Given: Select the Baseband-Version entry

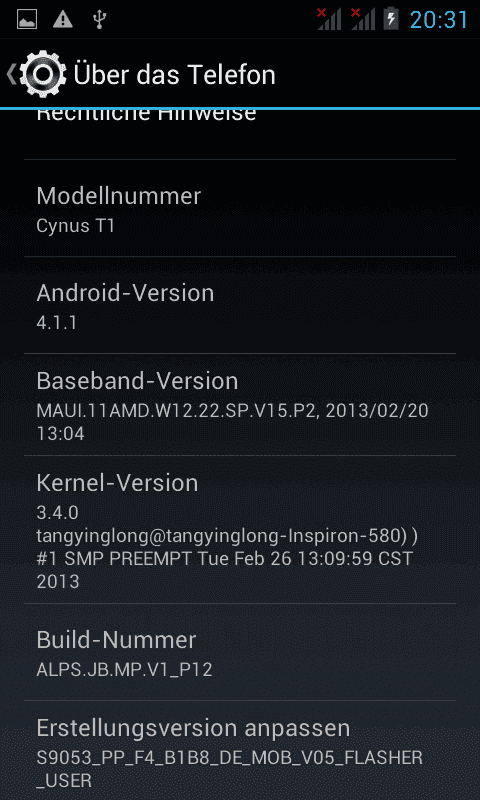Looking at the screenshot, I should (240, 405).
